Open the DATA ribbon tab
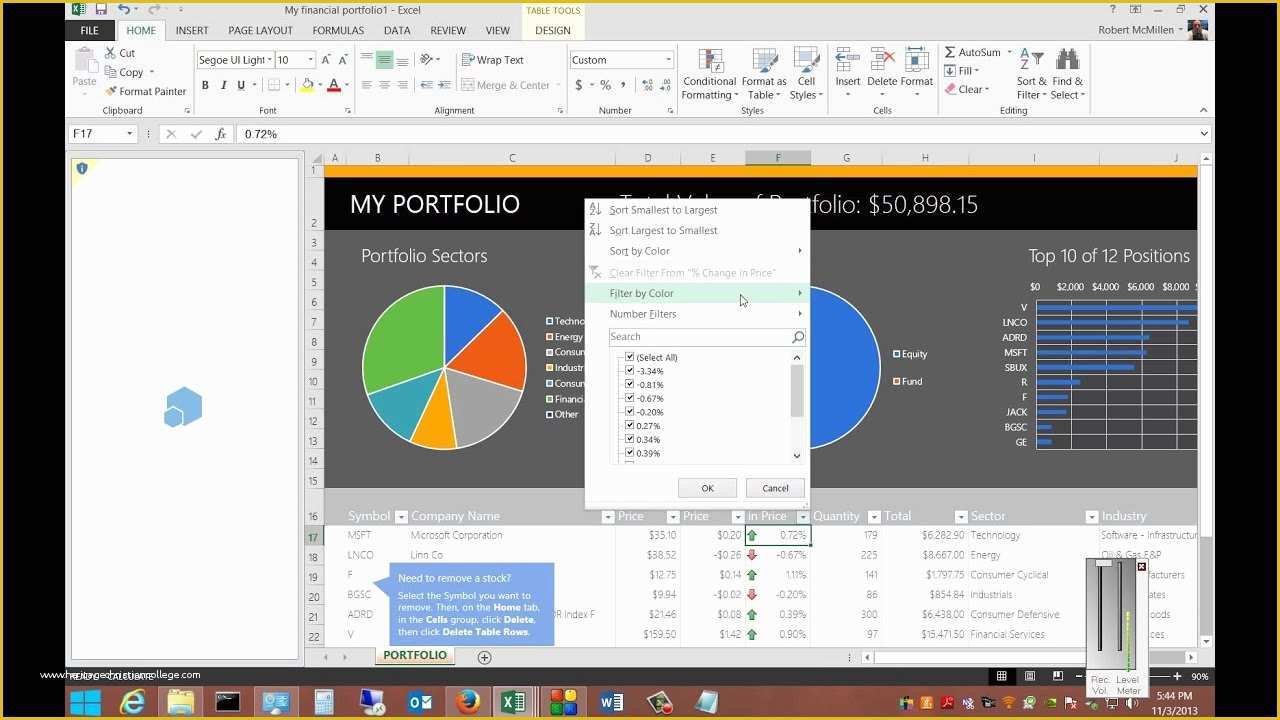 [397, 31]
